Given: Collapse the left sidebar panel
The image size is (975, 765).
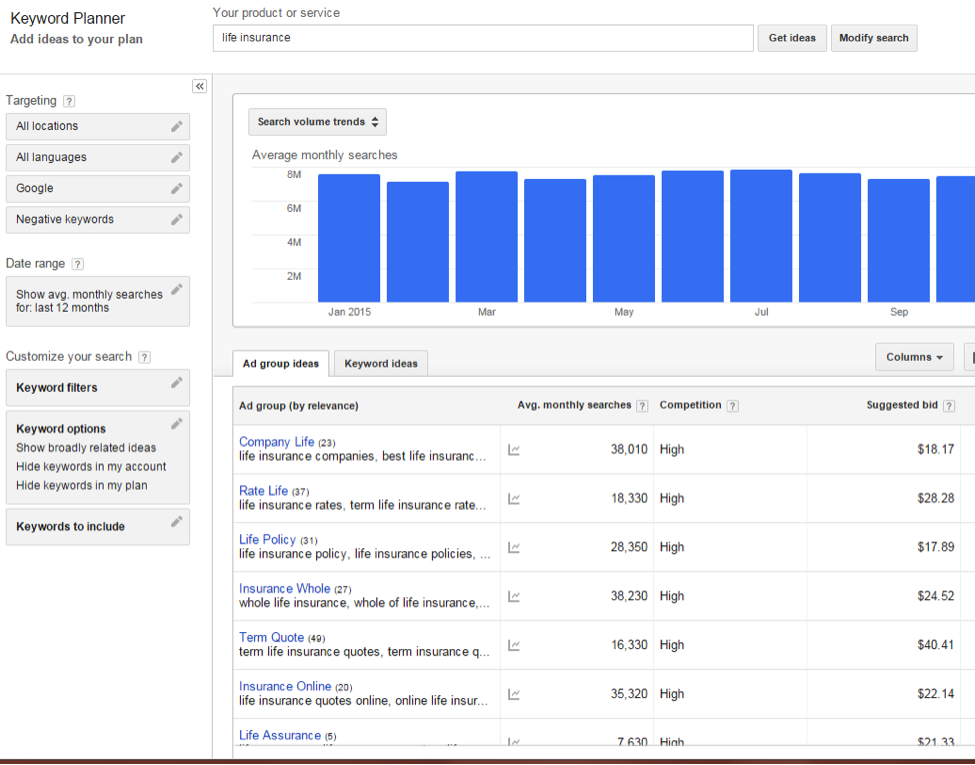Looking at the screenshot, I should point(200,87).
